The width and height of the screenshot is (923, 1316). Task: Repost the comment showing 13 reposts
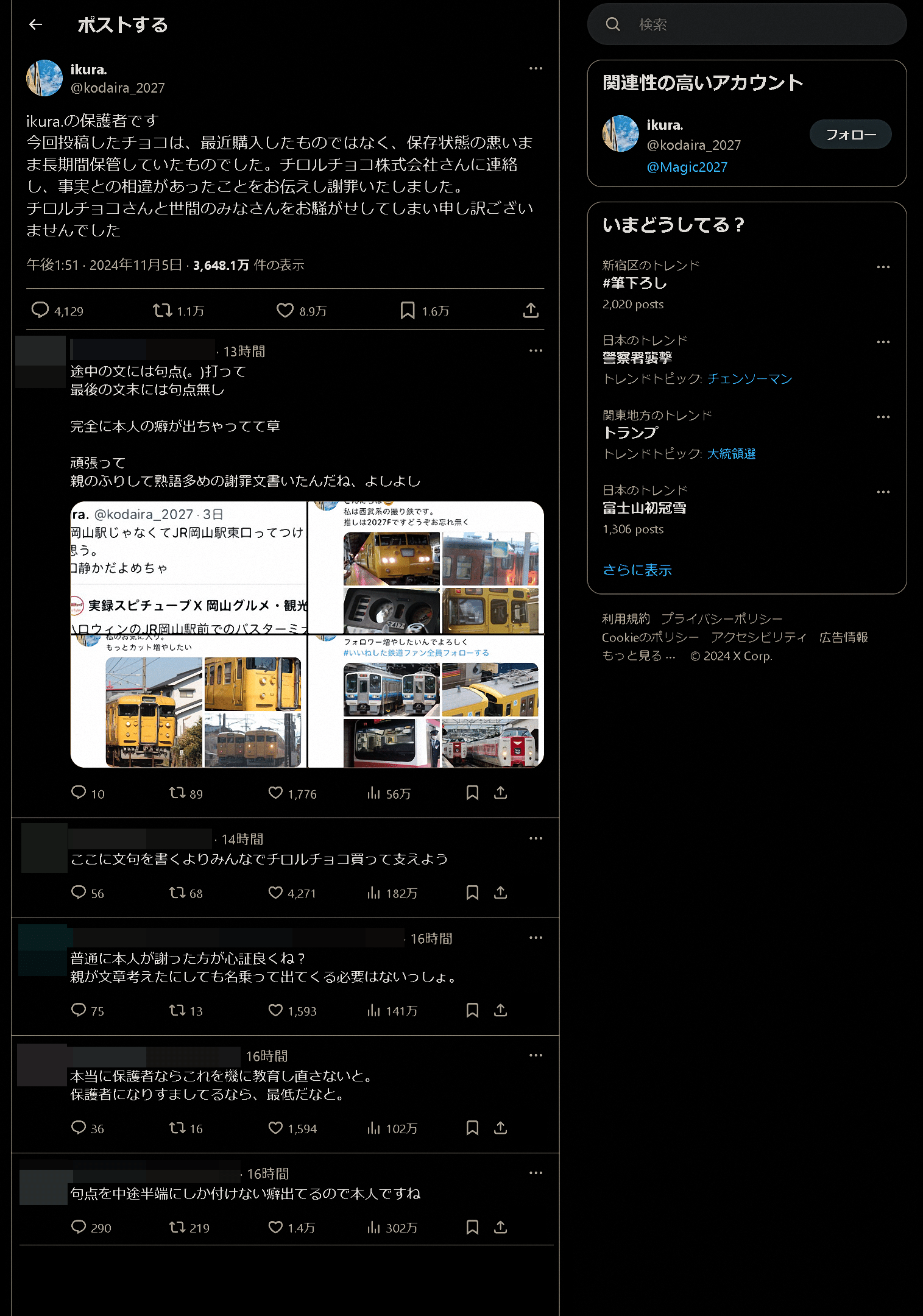click(x=177, y=1010)
